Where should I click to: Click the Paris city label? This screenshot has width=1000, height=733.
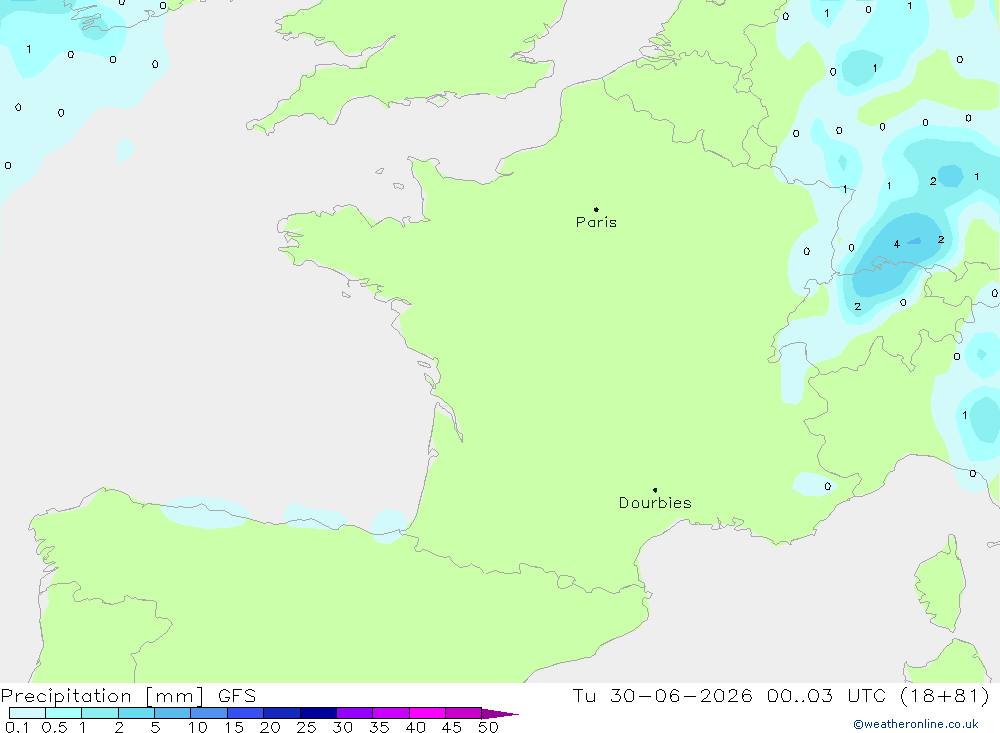596,222
